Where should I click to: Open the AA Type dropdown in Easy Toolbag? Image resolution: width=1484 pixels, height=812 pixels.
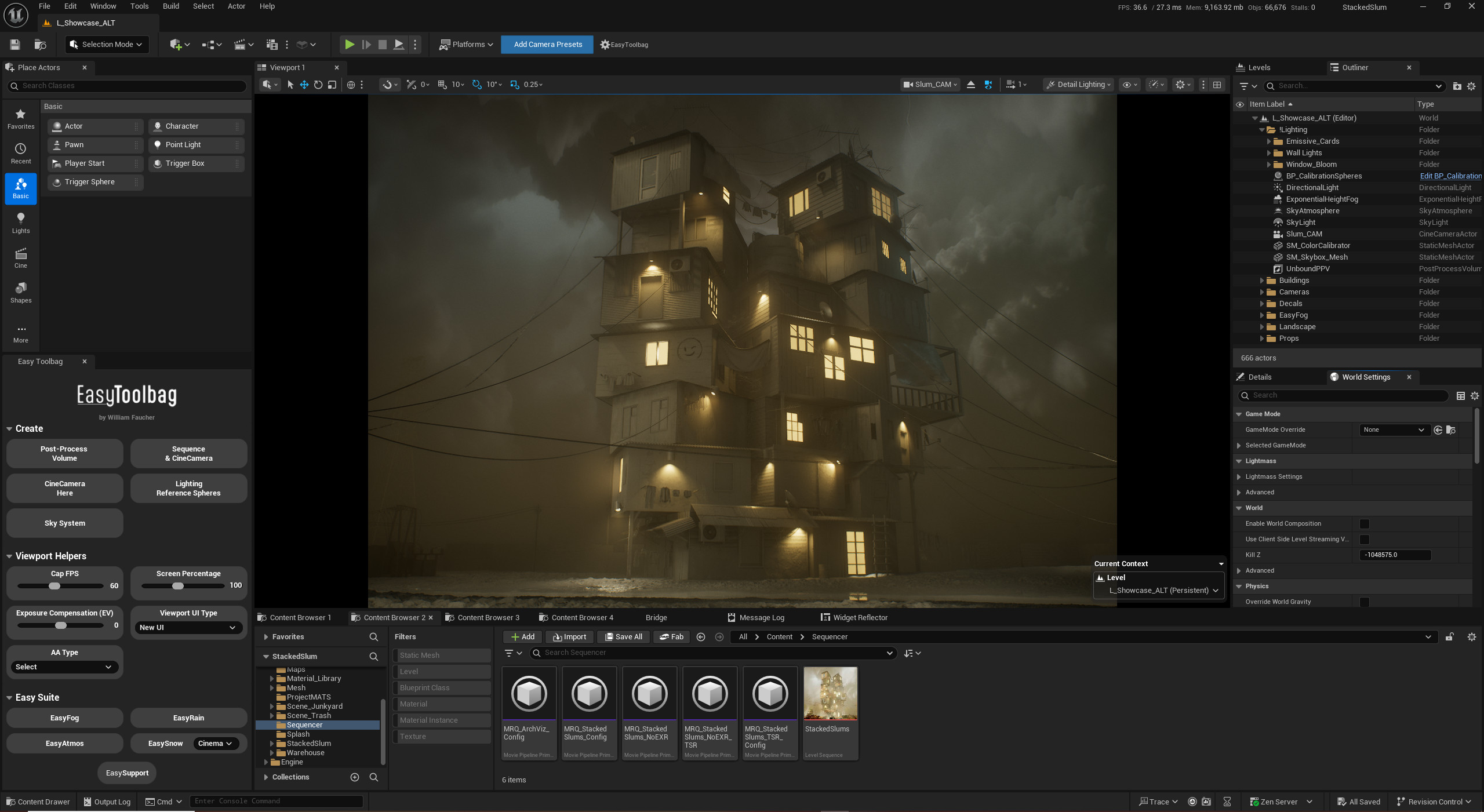pos(64,667)
